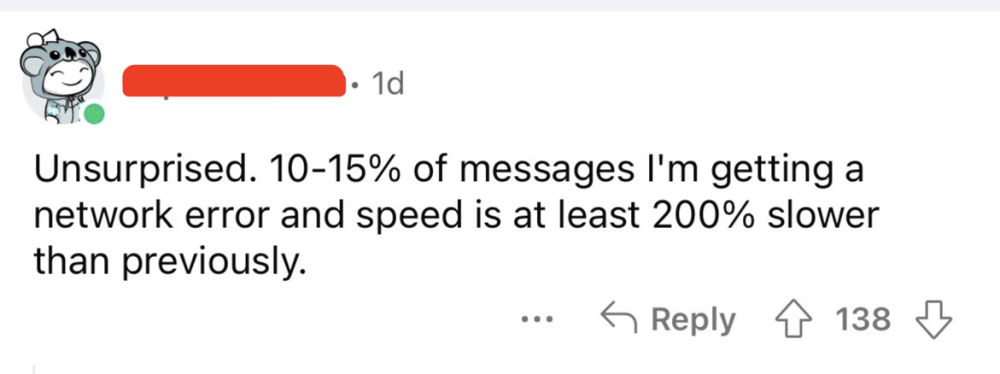The width and height of the screenshot is (1000, 374).
Task: Click the curved reply arrow icon
Action: coord(619,318)
